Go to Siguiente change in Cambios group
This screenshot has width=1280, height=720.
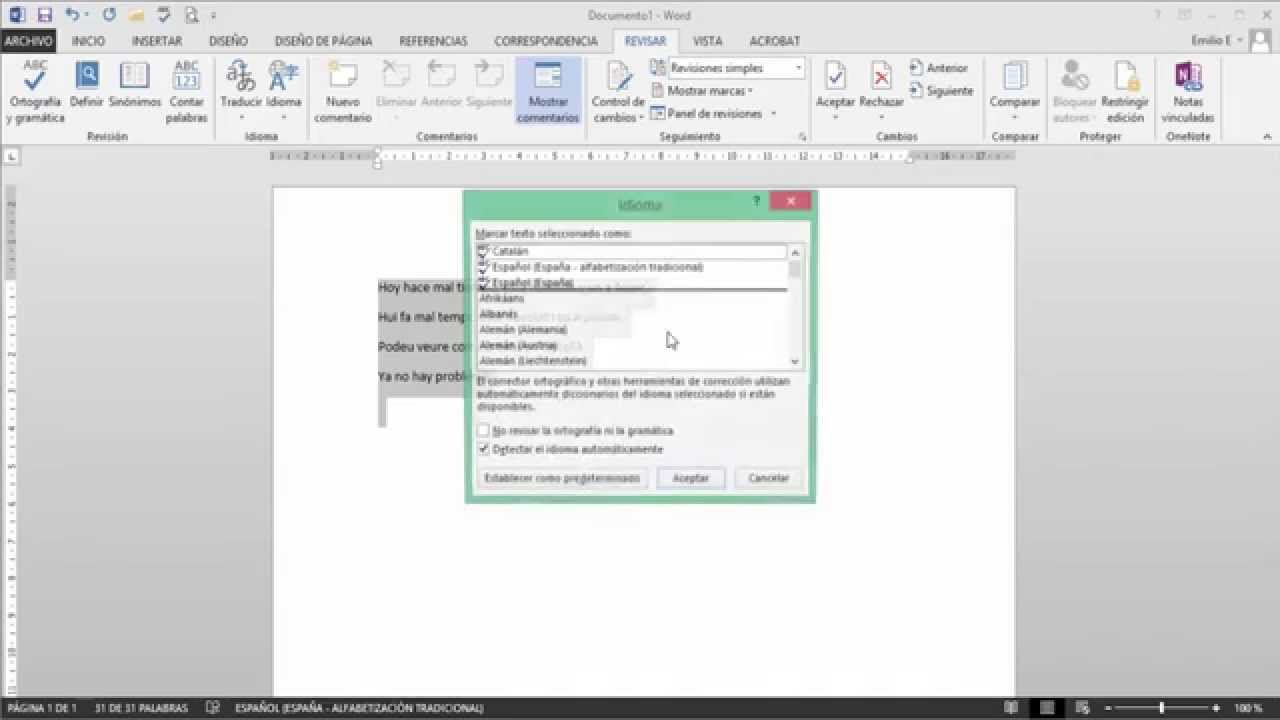(941, 90)
